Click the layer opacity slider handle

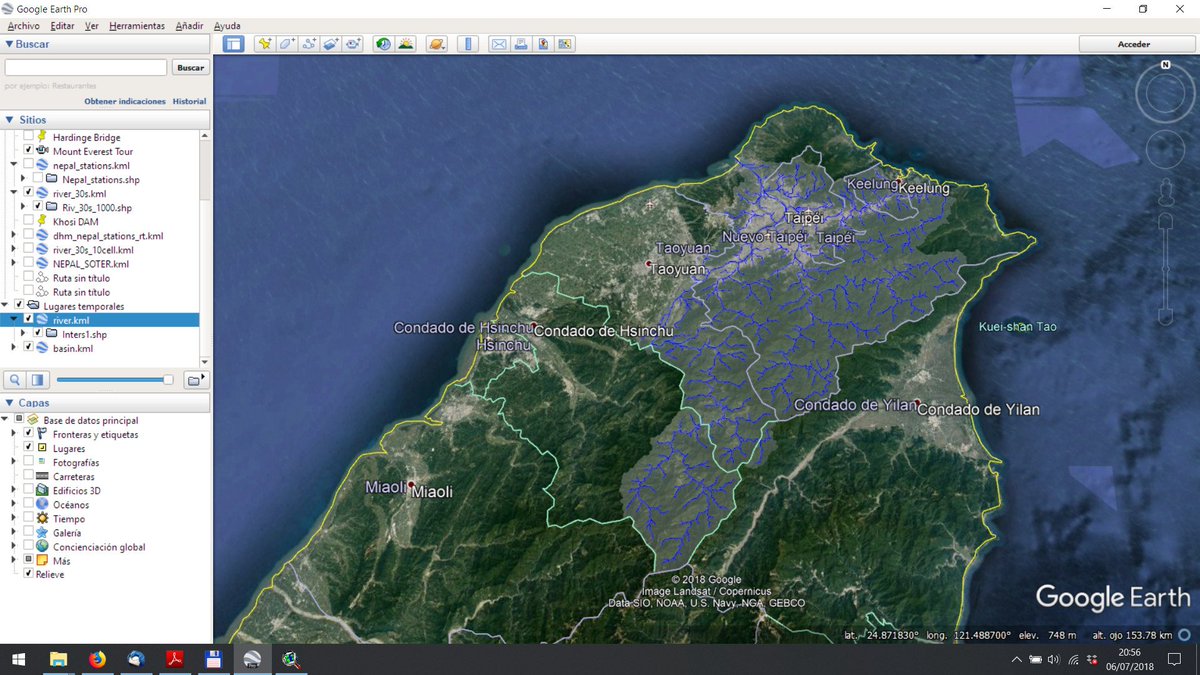(x=168, y=380)
